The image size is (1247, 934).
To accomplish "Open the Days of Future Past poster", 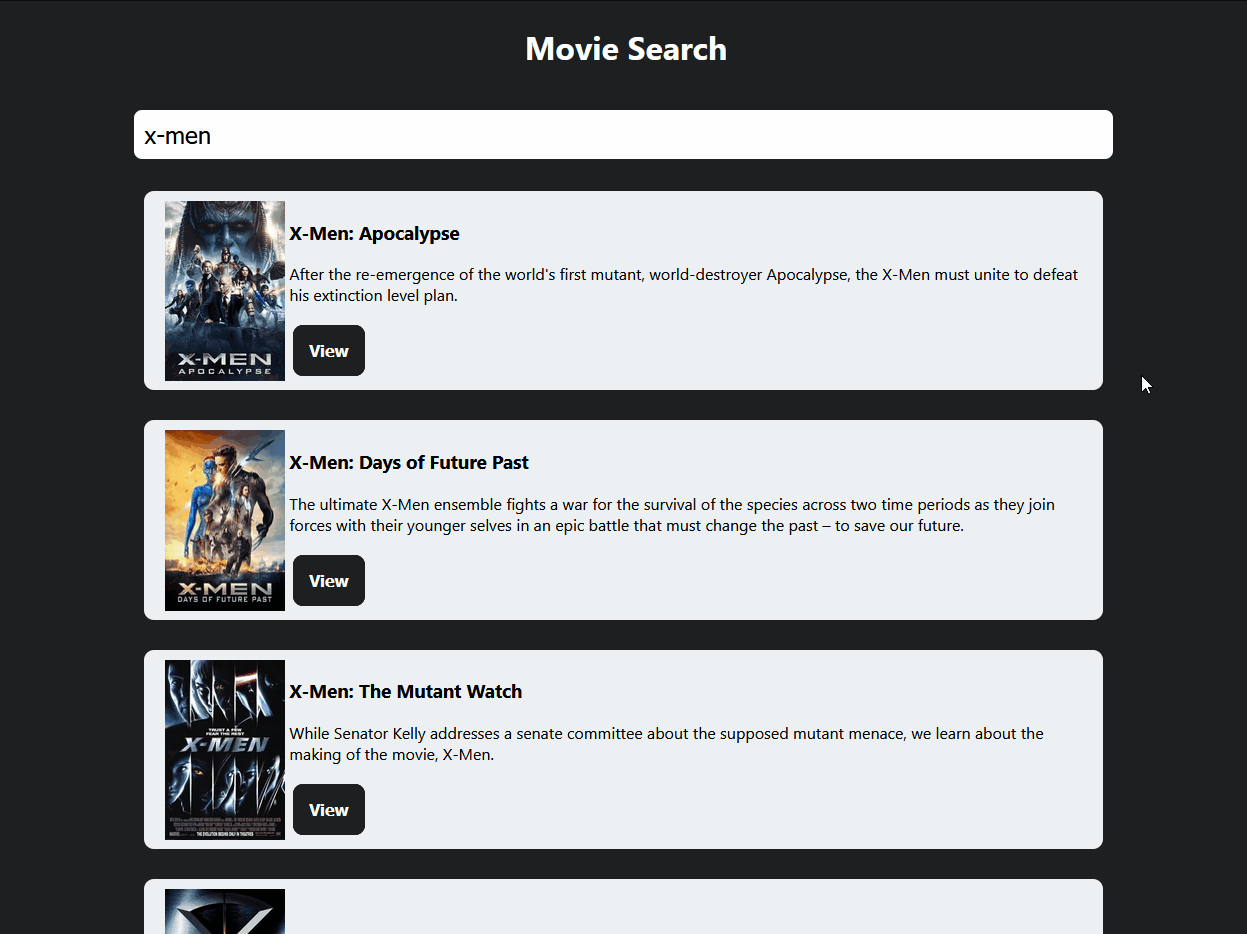I will click(x=225, y=520).
